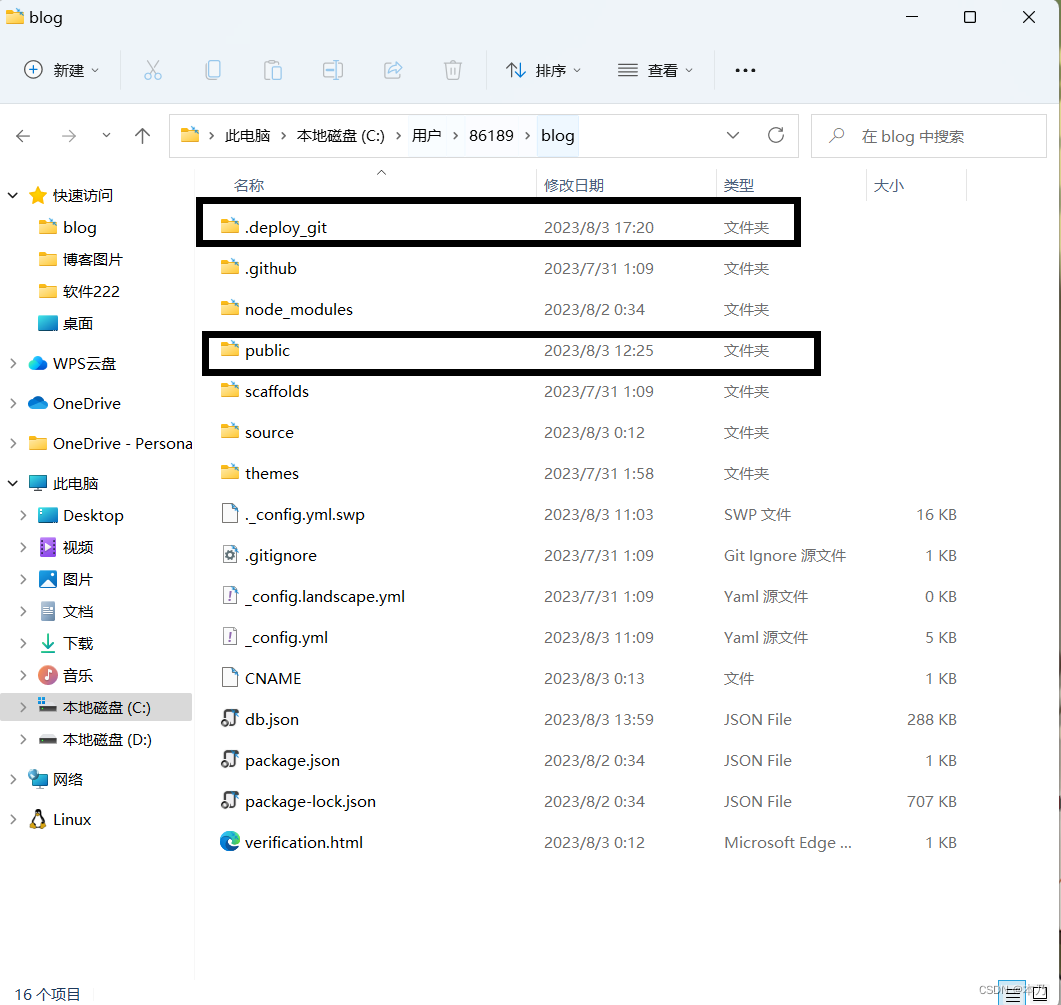
Task: Click the Paste icon in the toolbar
Action: click(272, 69)
